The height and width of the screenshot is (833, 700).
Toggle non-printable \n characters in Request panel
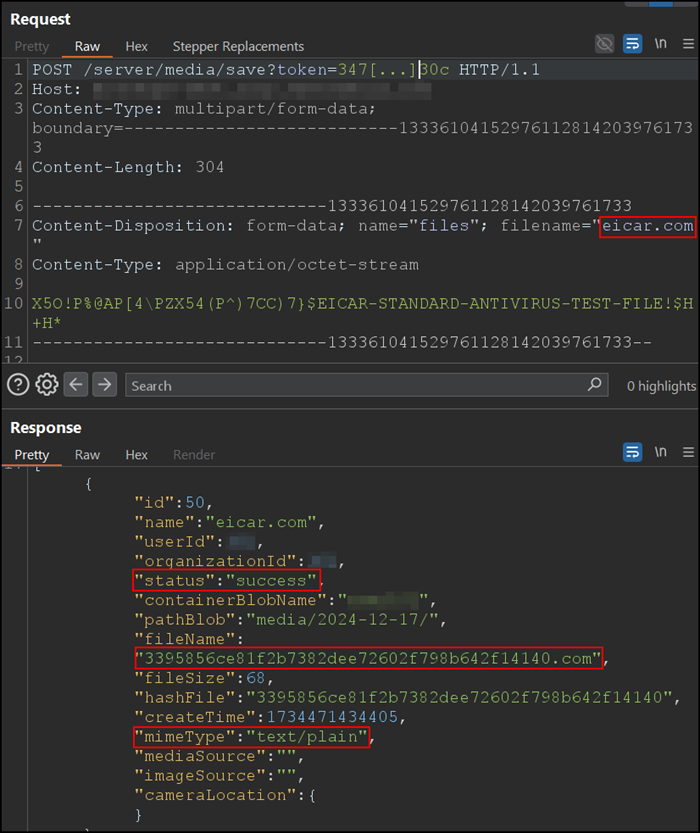coord(661,45)
